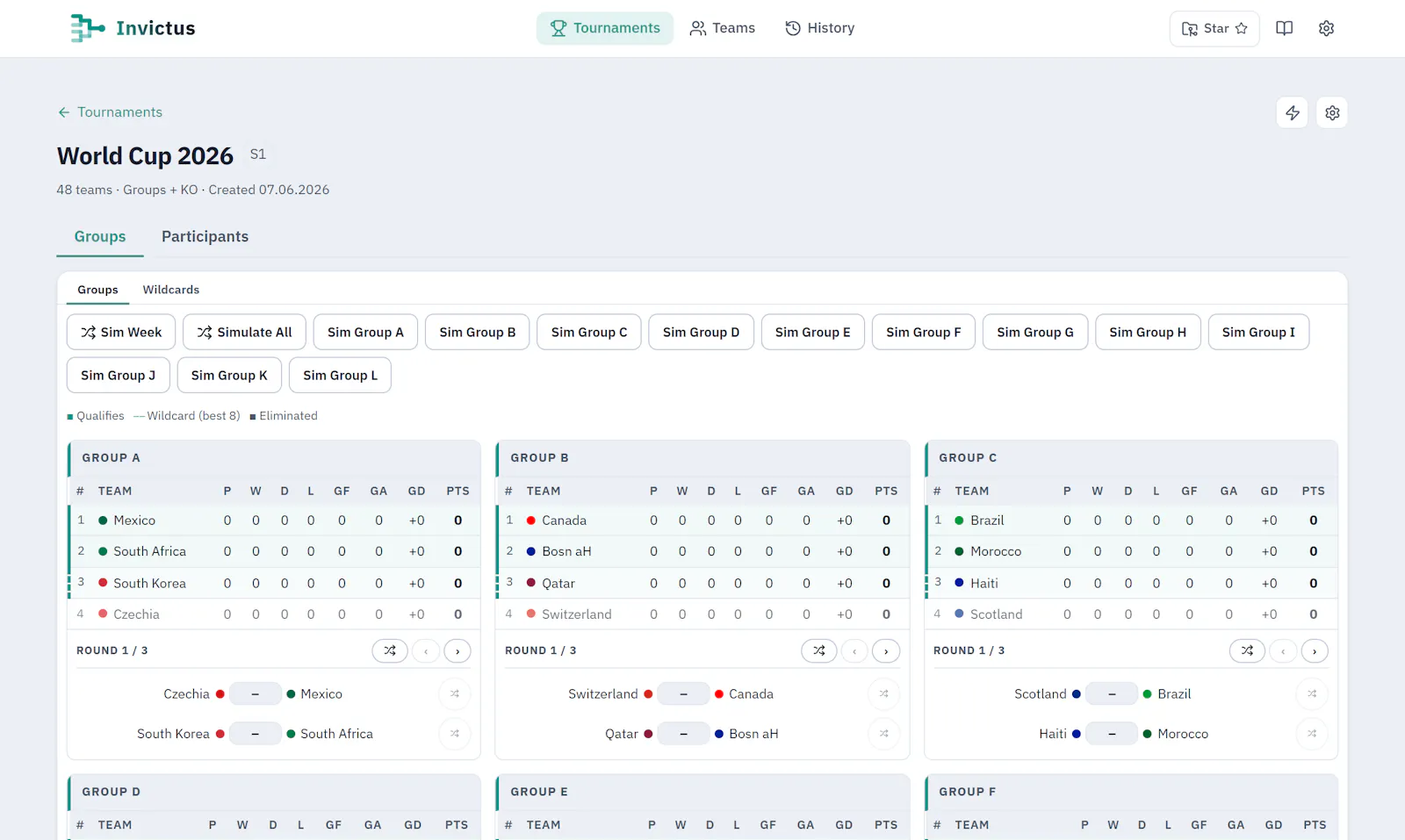
Task: Click Sim Group I button
Action: tap(1258, 333)
